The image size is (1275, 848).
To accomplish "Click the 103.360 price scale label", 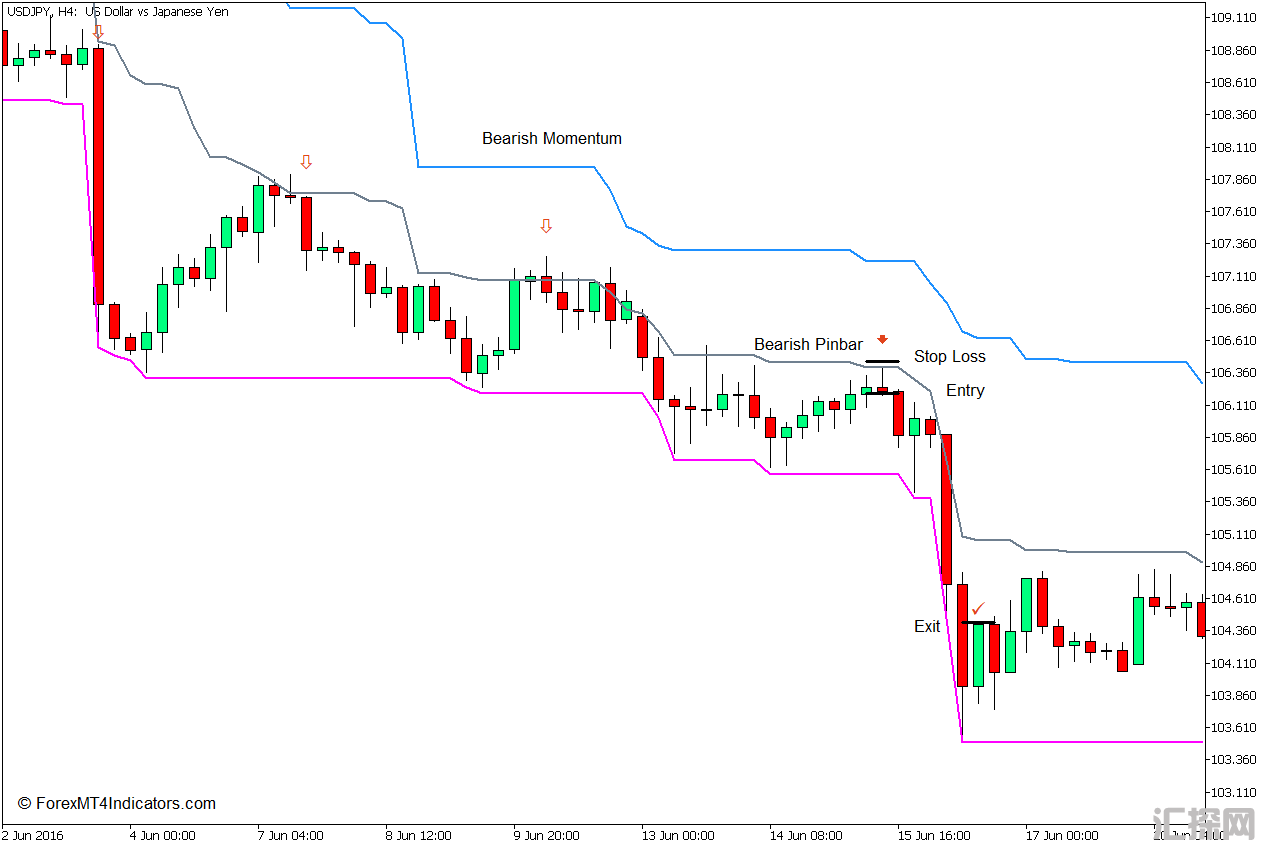I will tap(1233, 760).
